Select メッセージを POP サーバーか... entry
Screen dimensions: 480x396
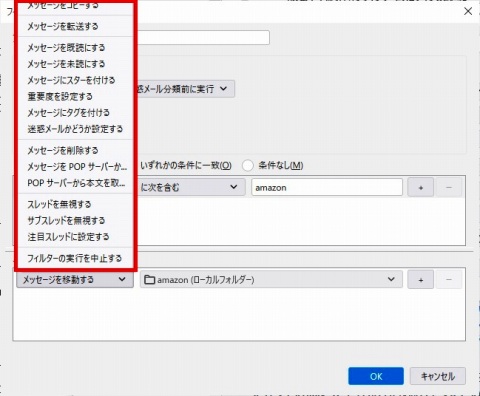pos(75,167)
